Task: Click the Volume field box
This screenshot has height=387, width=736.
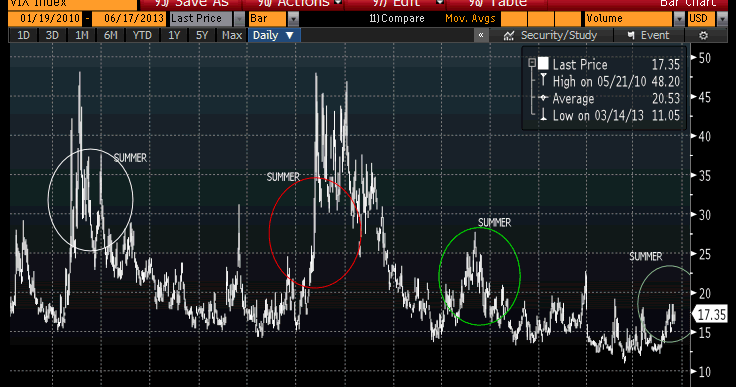Action: coord(629,19)
